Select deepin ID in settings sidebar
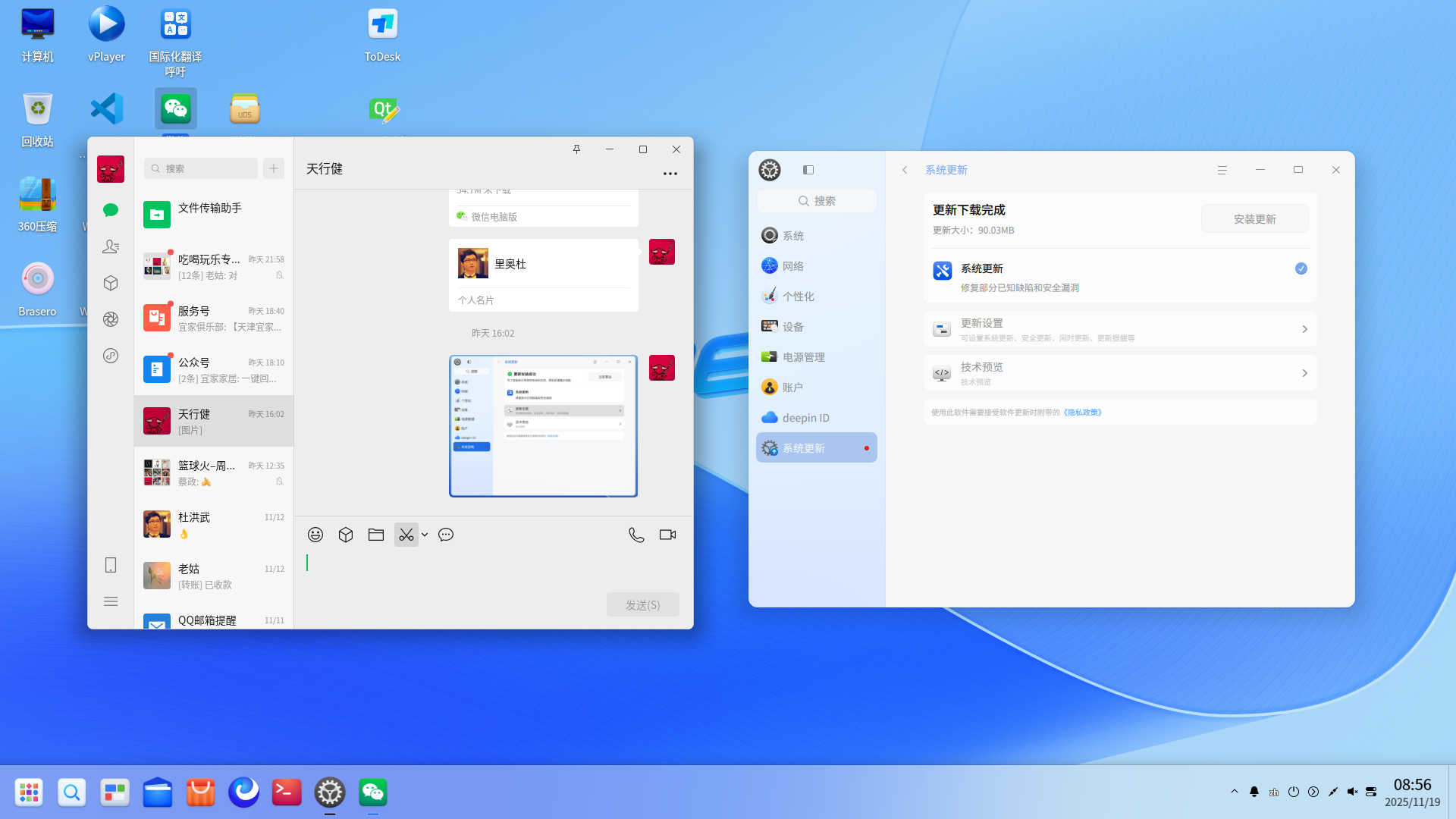The image size is (1456, 819). (817, 418)
